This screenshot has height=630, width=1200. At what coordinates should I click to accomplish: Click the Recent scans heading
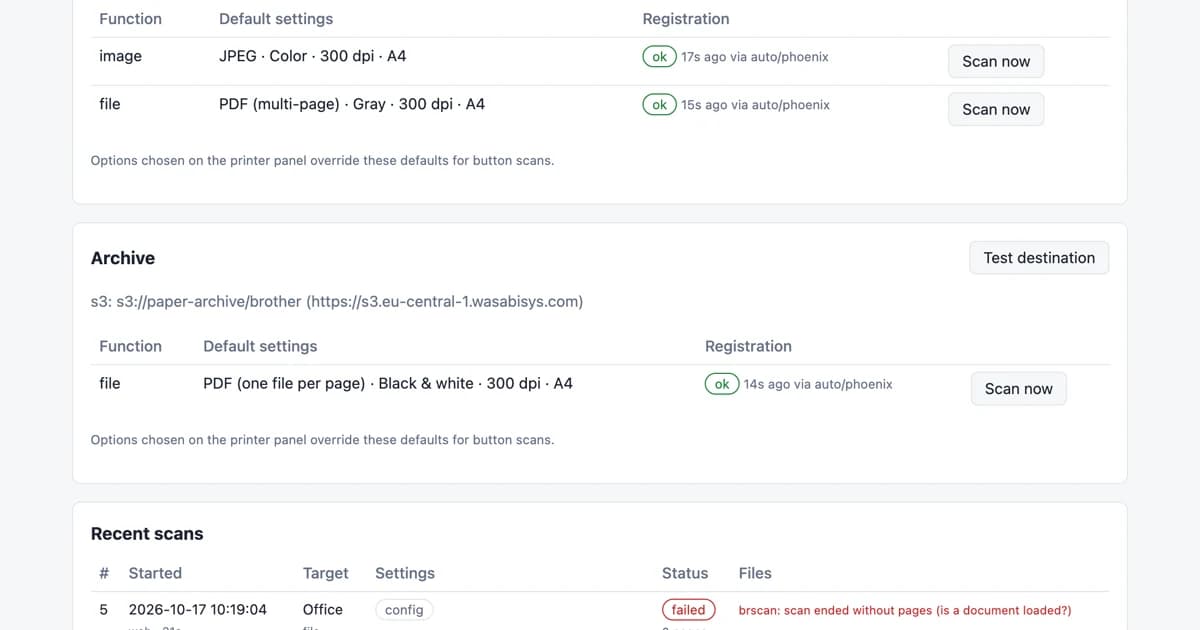coord(147,533)
